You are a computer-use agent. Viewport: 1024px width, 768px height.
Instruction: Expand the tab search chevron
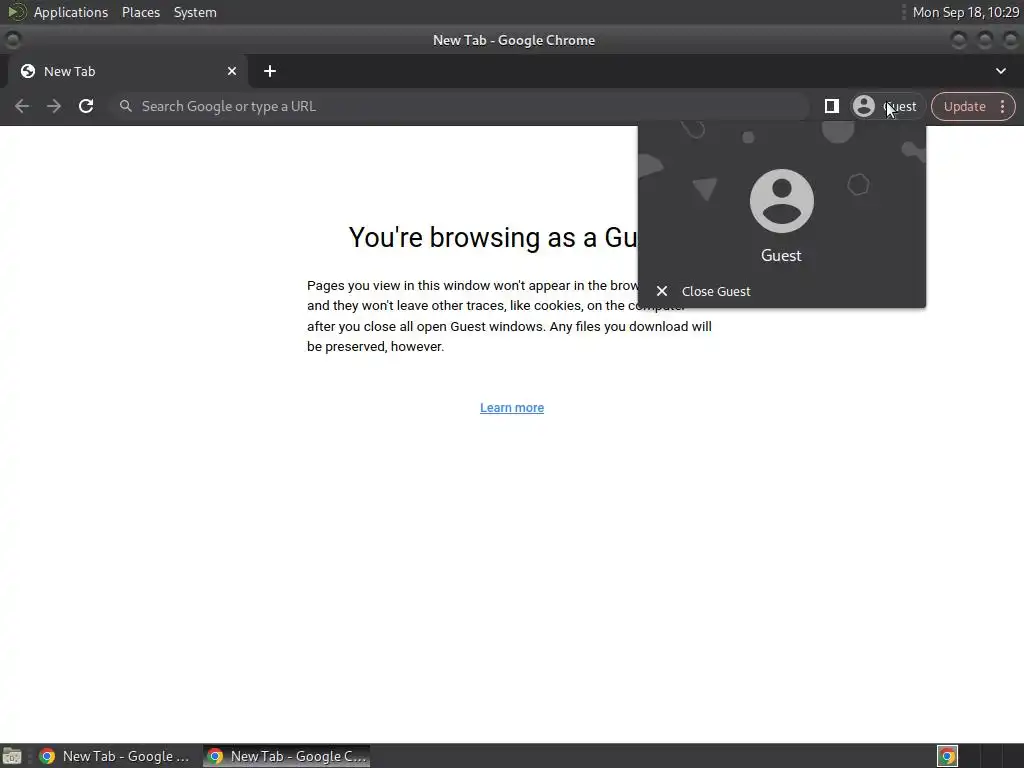tap(1000, 71)
